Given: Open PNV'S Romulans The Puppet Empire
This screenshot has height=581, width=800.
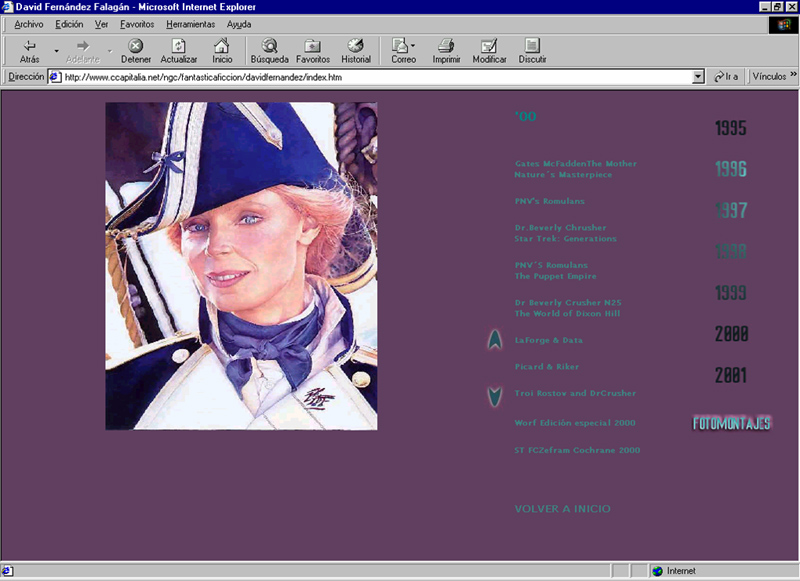Looking at the screenshot, I should point(555,270).
